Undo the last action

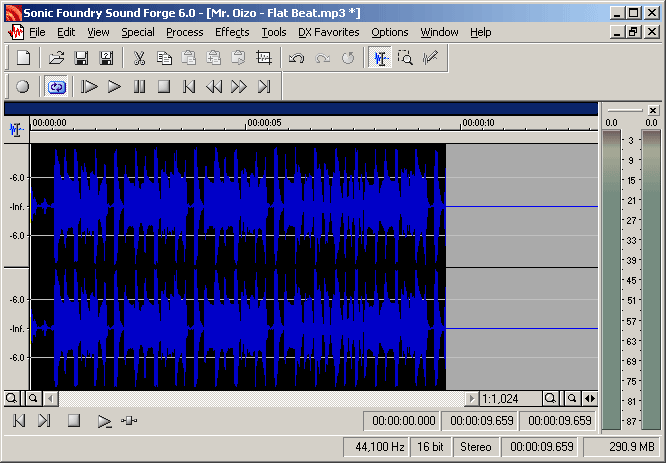pyautogui.click(x=296, y=58)
